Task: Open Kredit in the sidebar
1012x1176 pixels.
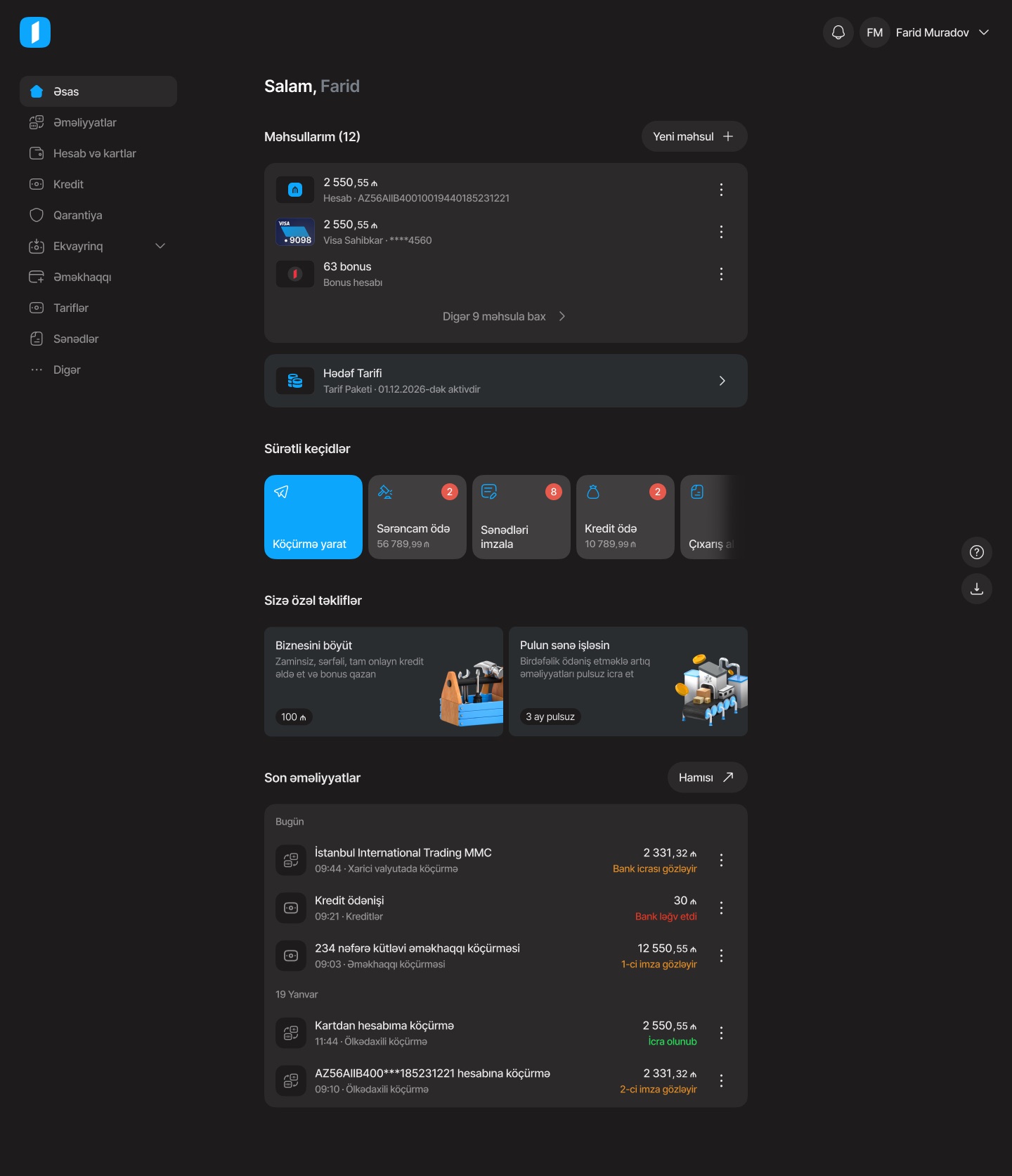Action: click(98, 184)
